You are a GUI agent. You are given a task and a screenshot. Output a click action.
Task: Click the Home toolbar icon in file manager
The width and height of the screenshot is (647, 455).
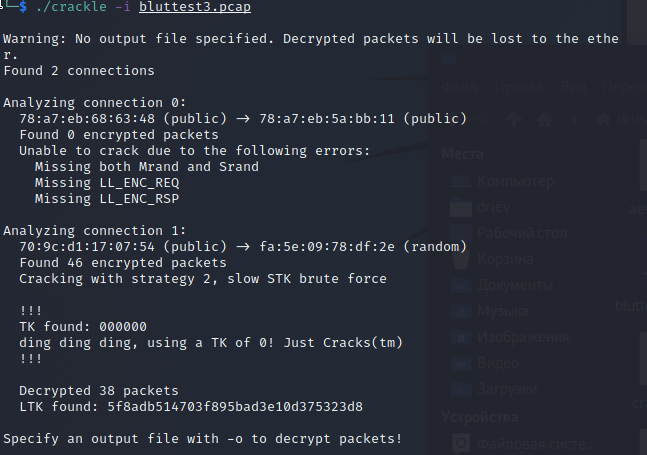point(545,120)
